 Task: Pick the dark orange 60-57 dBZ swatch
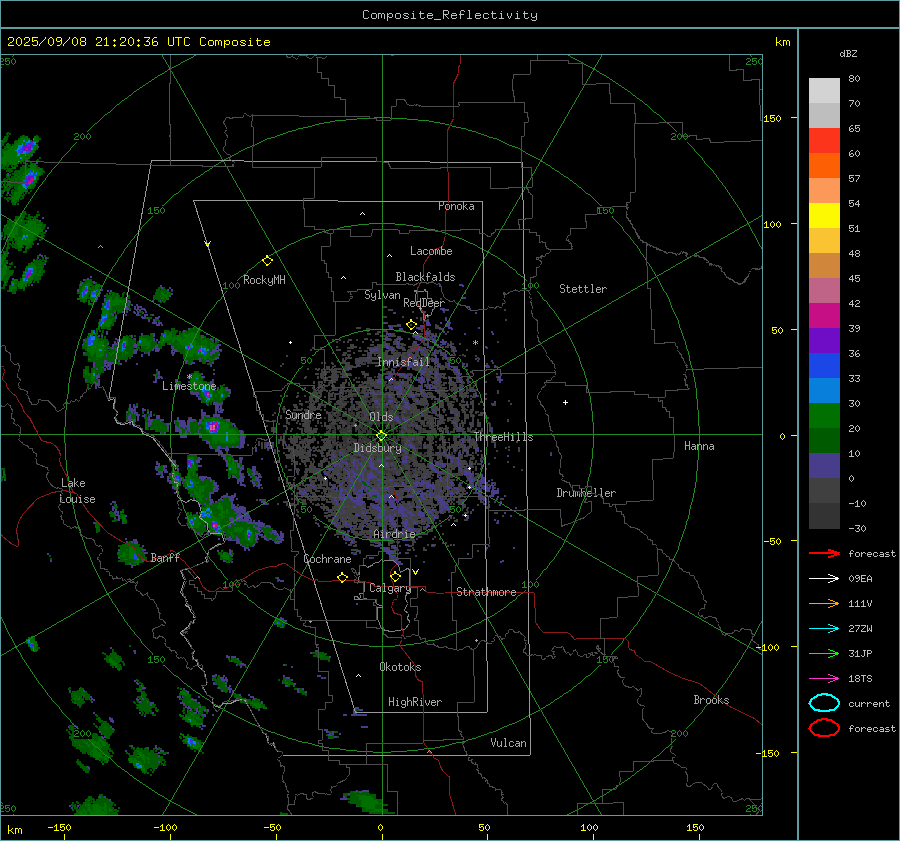[824, 166]
